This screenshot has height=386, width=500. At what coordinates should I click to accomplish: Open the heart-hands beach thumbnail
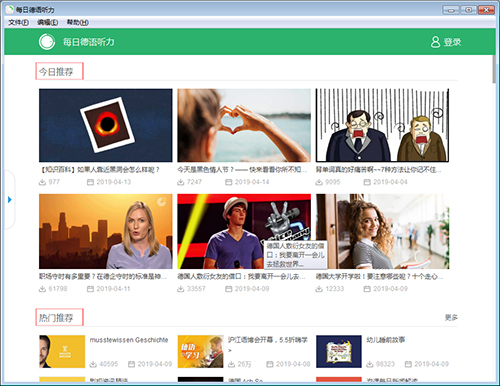[x=244, y=125]
